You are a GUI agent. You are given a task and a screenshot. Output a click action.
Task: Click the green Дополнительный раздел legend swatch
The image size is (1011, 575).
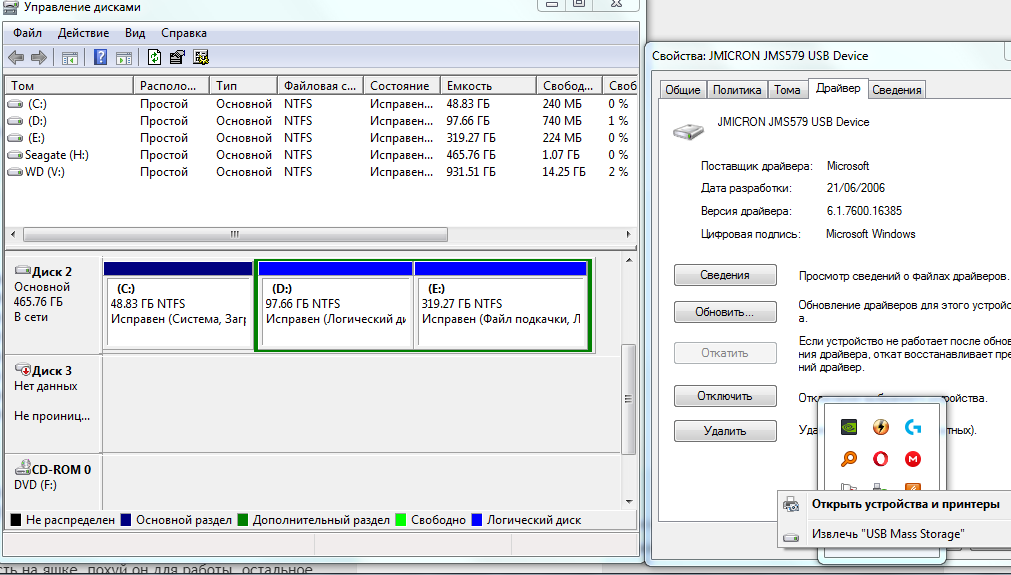(242, 520)
